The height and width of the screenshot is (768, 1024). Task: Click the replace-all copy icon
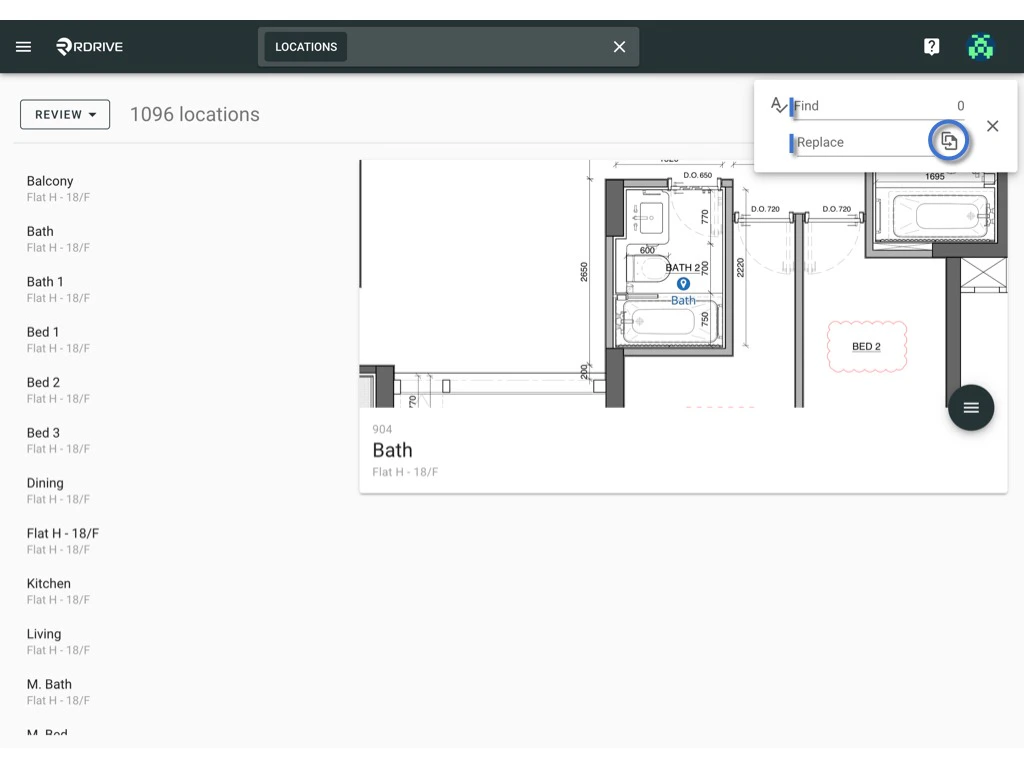tap(949, 140)
